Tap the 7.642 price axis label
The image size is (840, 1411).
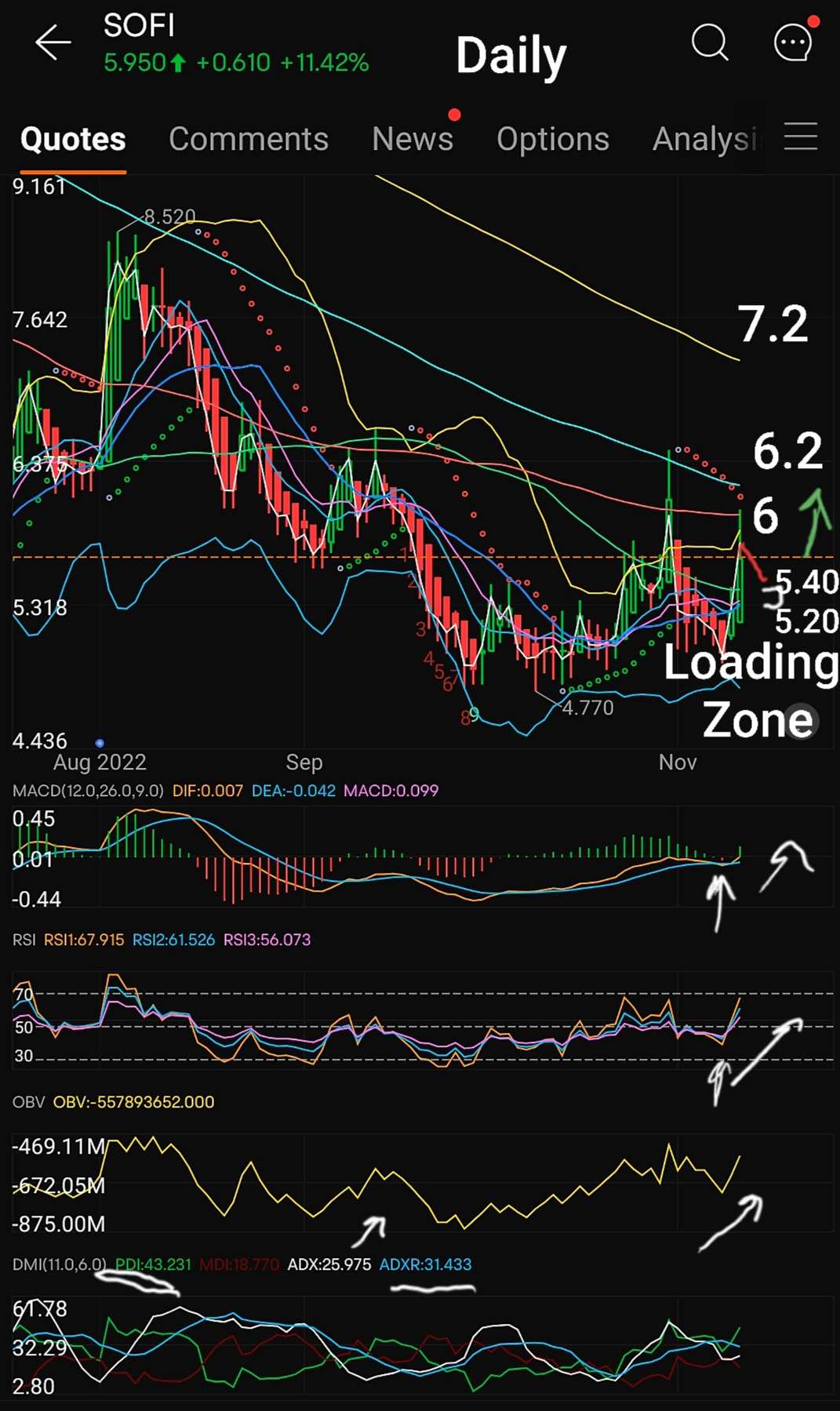(40, 320)
